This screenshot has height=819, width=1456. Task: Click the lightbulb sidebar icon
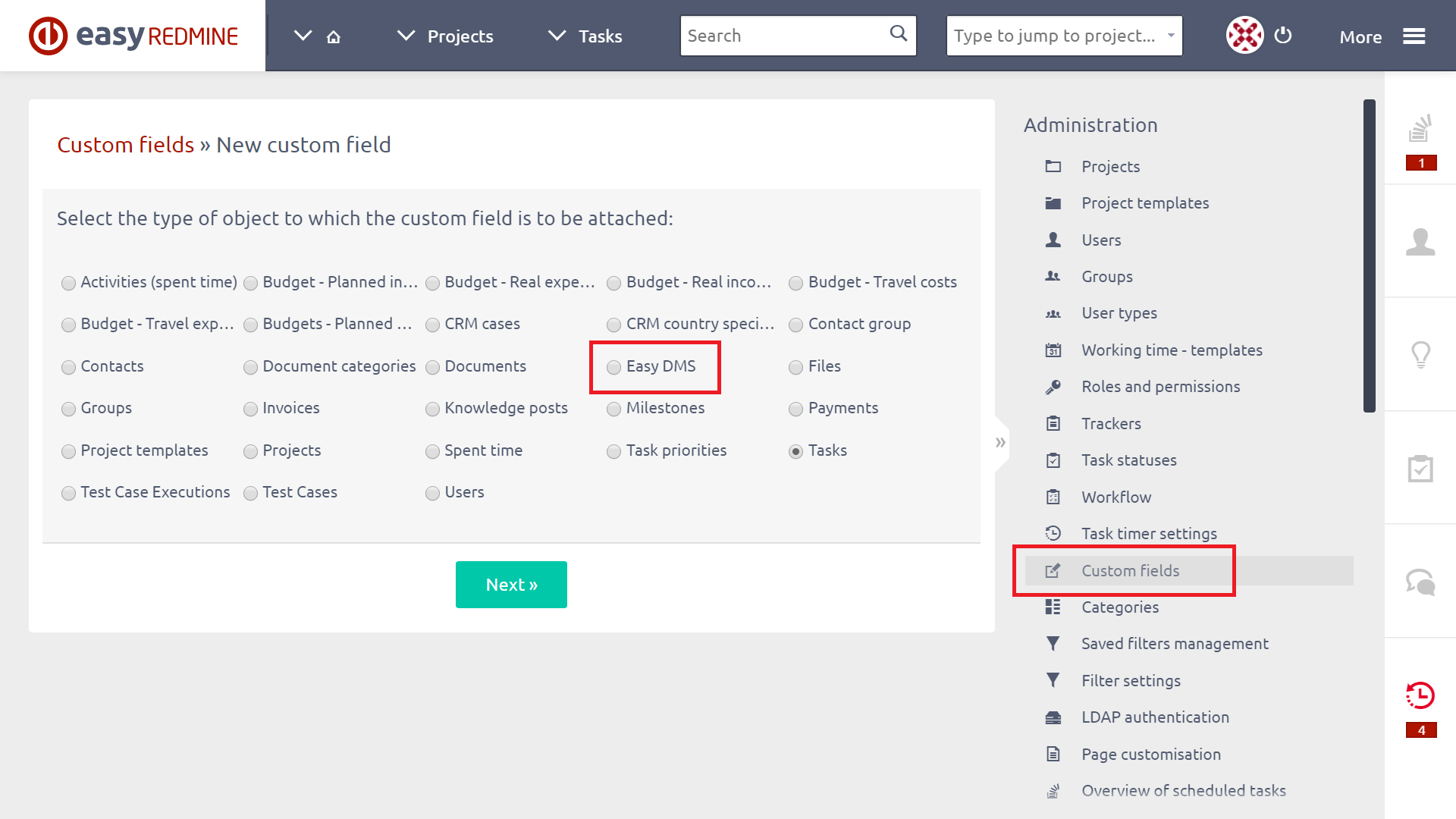[1420, 355]
